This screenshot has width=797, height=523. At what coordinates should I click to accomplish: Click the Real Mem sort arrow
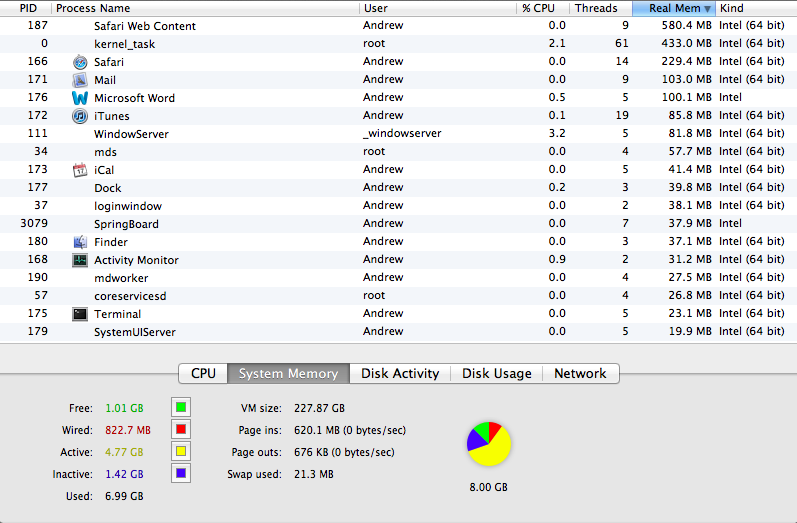tap(707, 9)
